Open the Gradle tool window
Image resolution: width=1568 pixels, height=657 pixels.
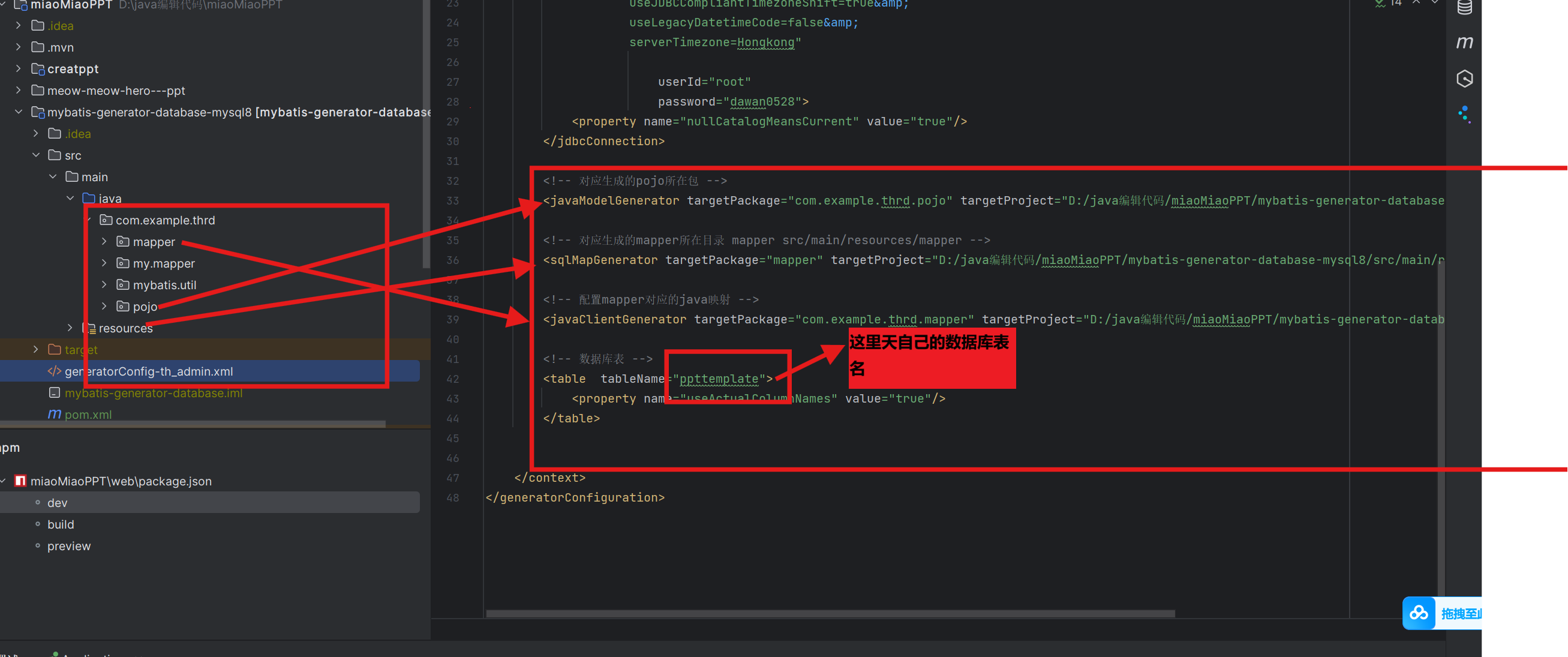pos(1464,78)
